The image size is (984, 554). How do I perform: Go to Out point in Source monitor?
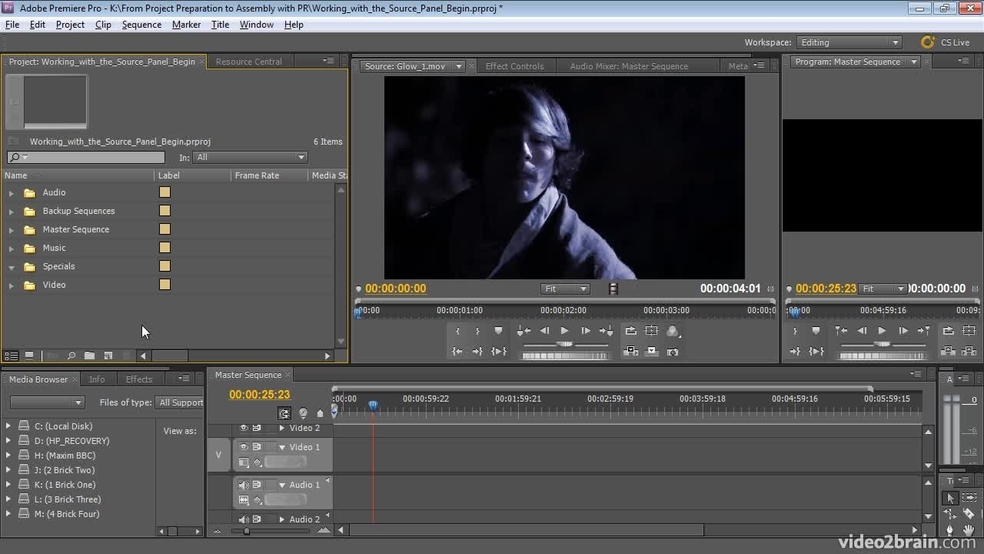pos(477,351)
